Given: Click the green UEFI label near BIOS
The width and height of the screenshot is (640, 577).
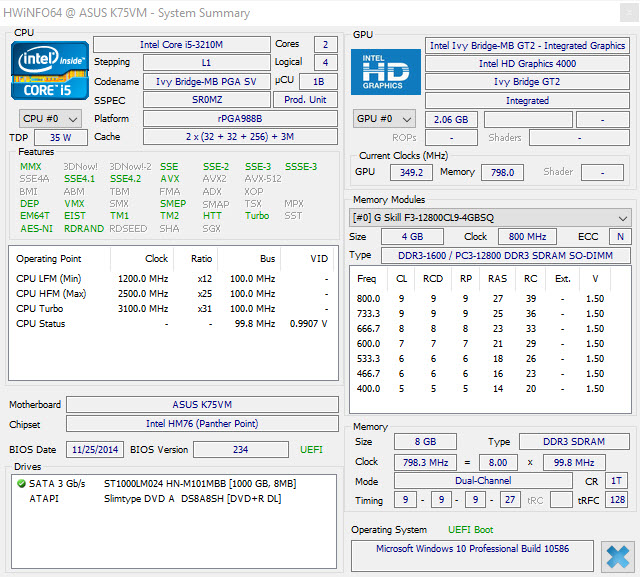Looking at the screenshot, I should coord(311,450).
